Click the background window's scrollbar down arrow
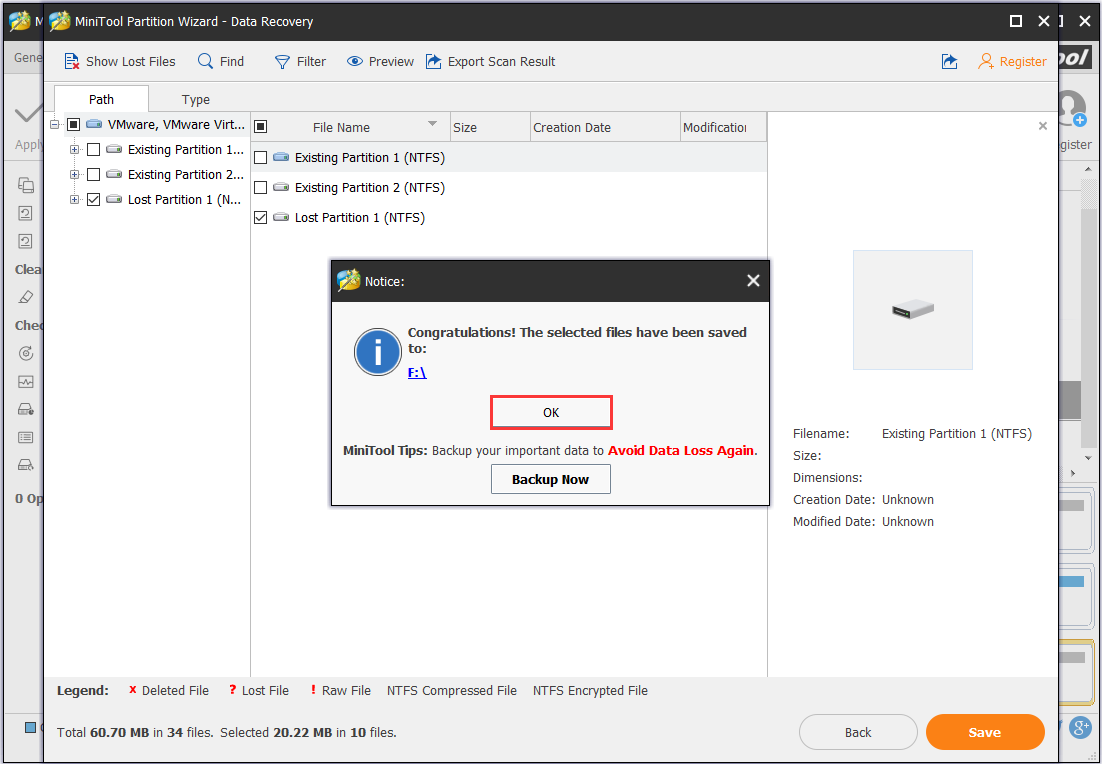The height and width of the screenshot is (764, 1102). coord(1088,458)
